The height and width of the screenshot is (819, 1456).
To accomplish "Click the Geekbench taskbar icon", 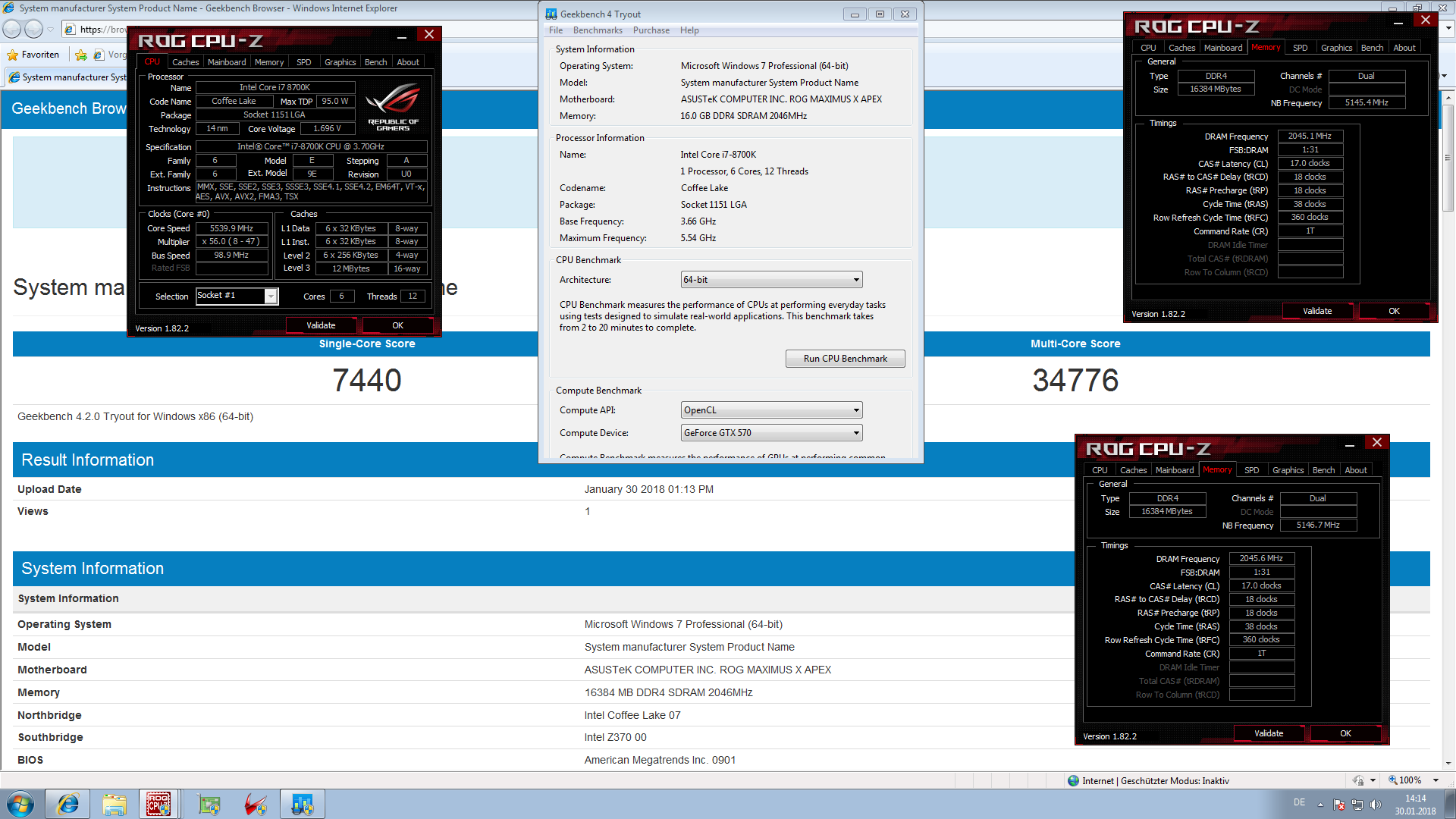I will [x=303, y=804].
